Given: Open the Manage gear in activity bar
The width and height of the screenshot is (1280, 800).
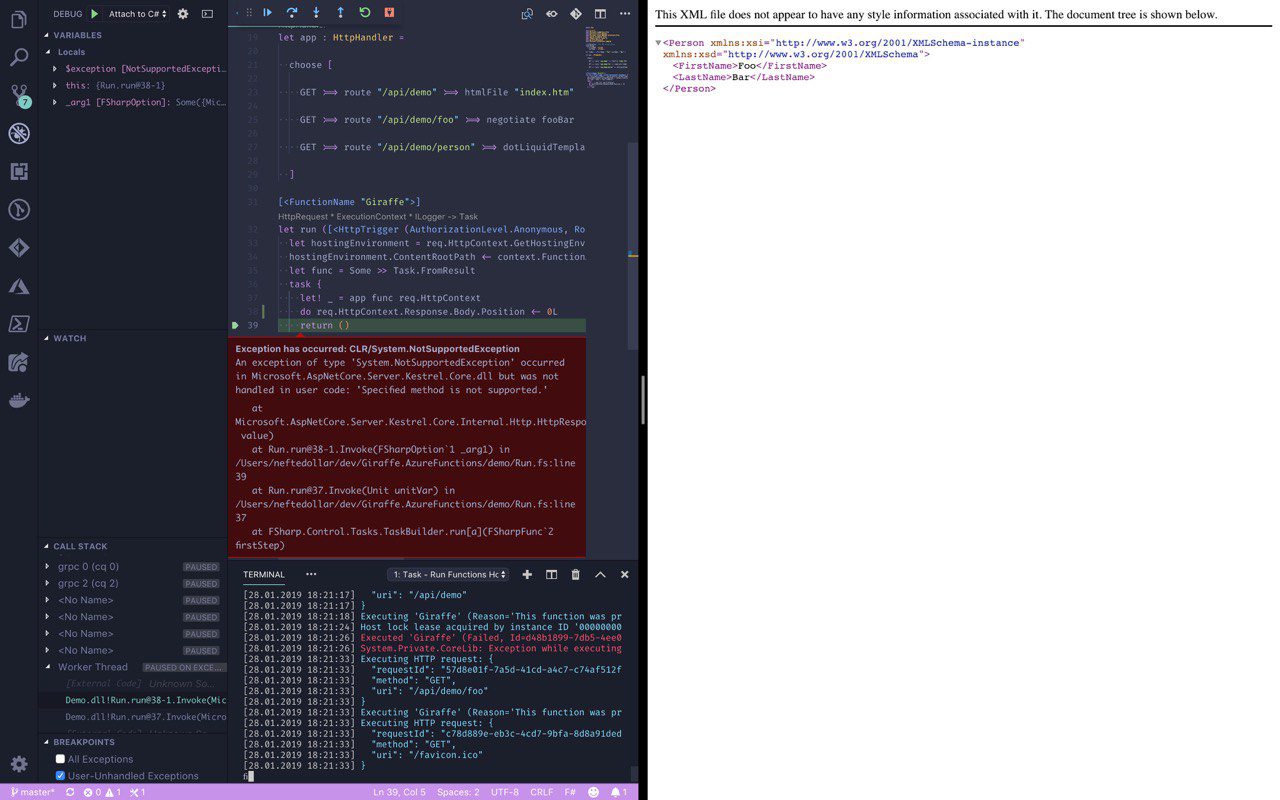Looking at the screenshot, I should 19,764.
